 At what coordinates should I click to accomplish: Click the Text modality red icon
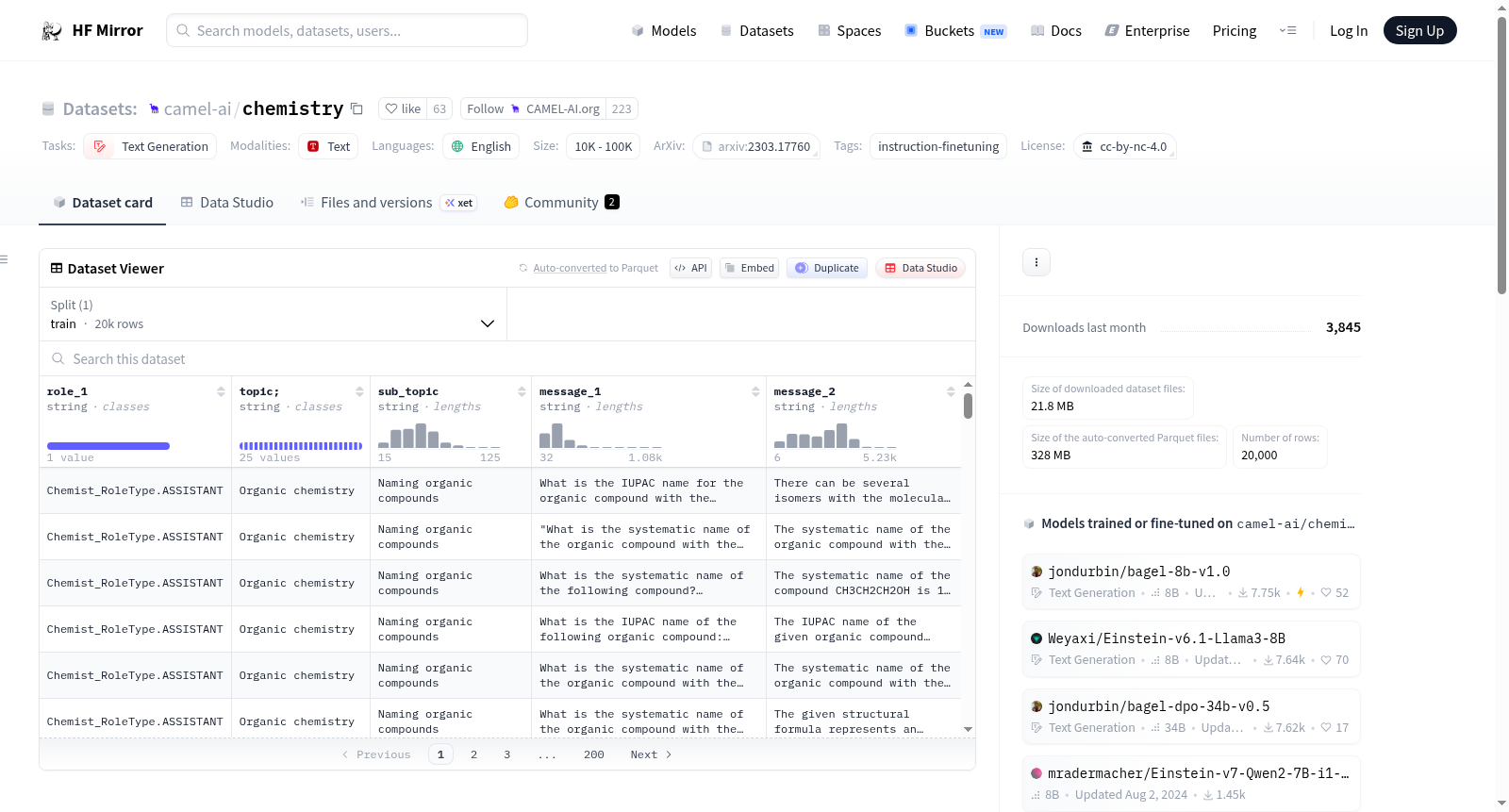pyautogui.click(x=313, y=146)
